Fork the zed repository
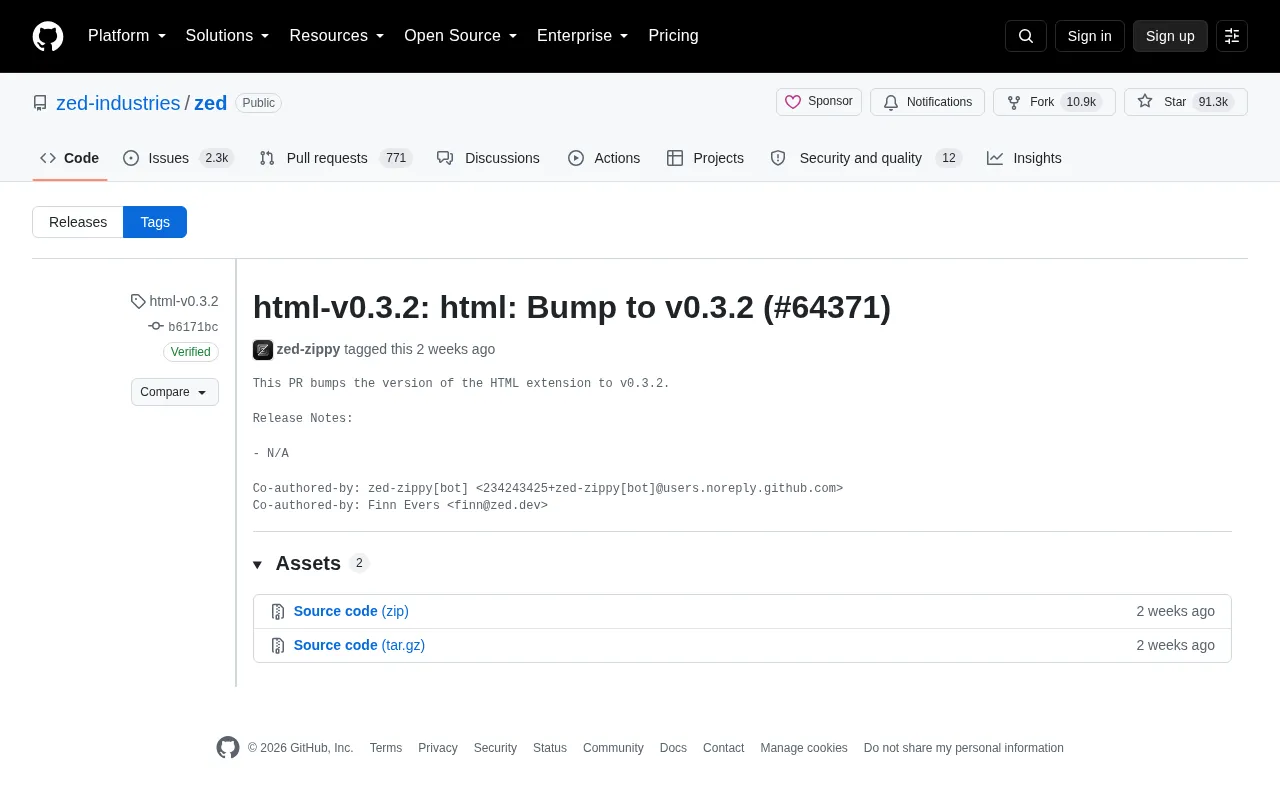Viewport: 1280px width, 800px height. 1054,102
